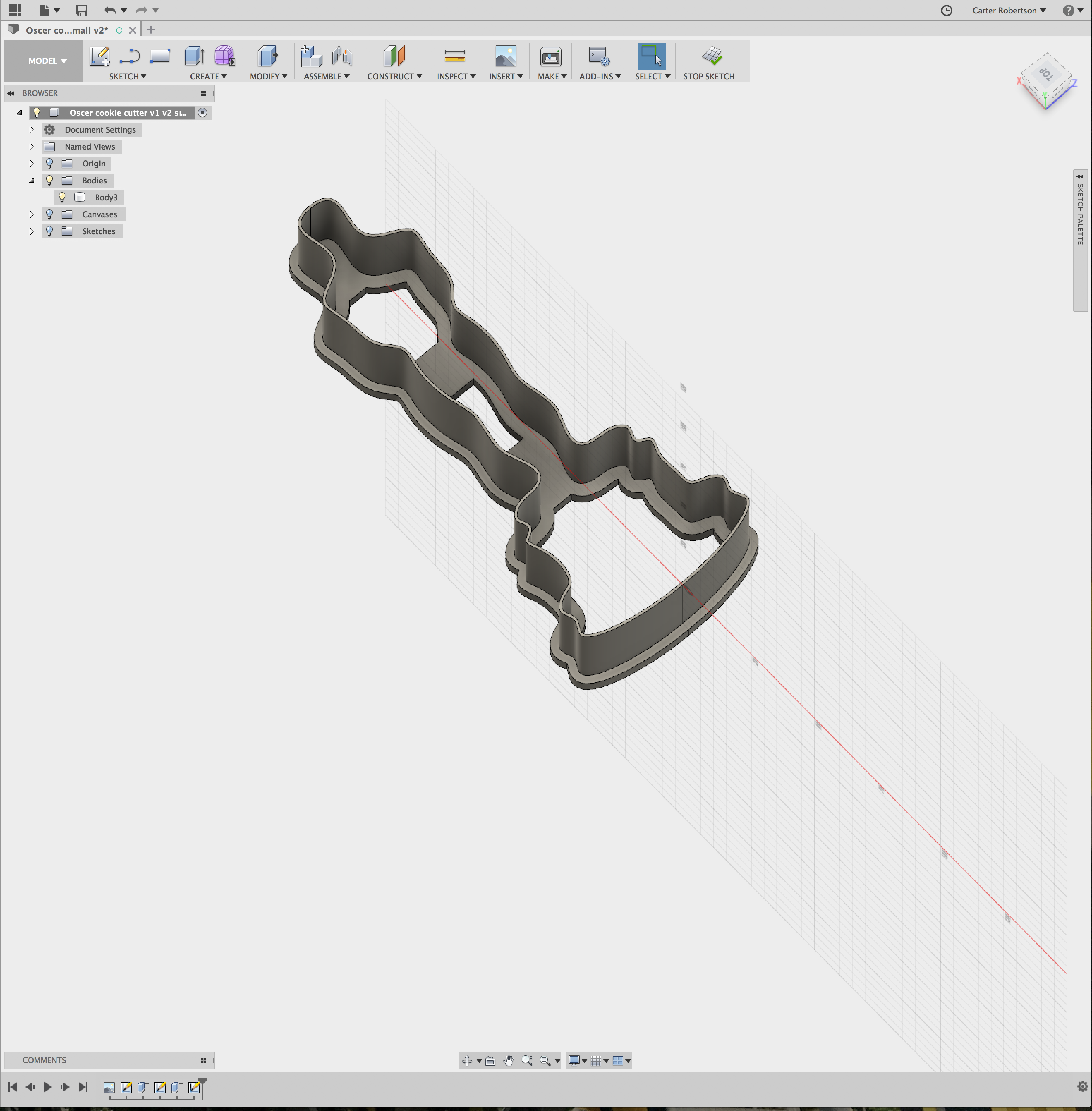1092x1111 pixels.
Task: Click the Scripts and Add-Ins icon
Action: 599,56
